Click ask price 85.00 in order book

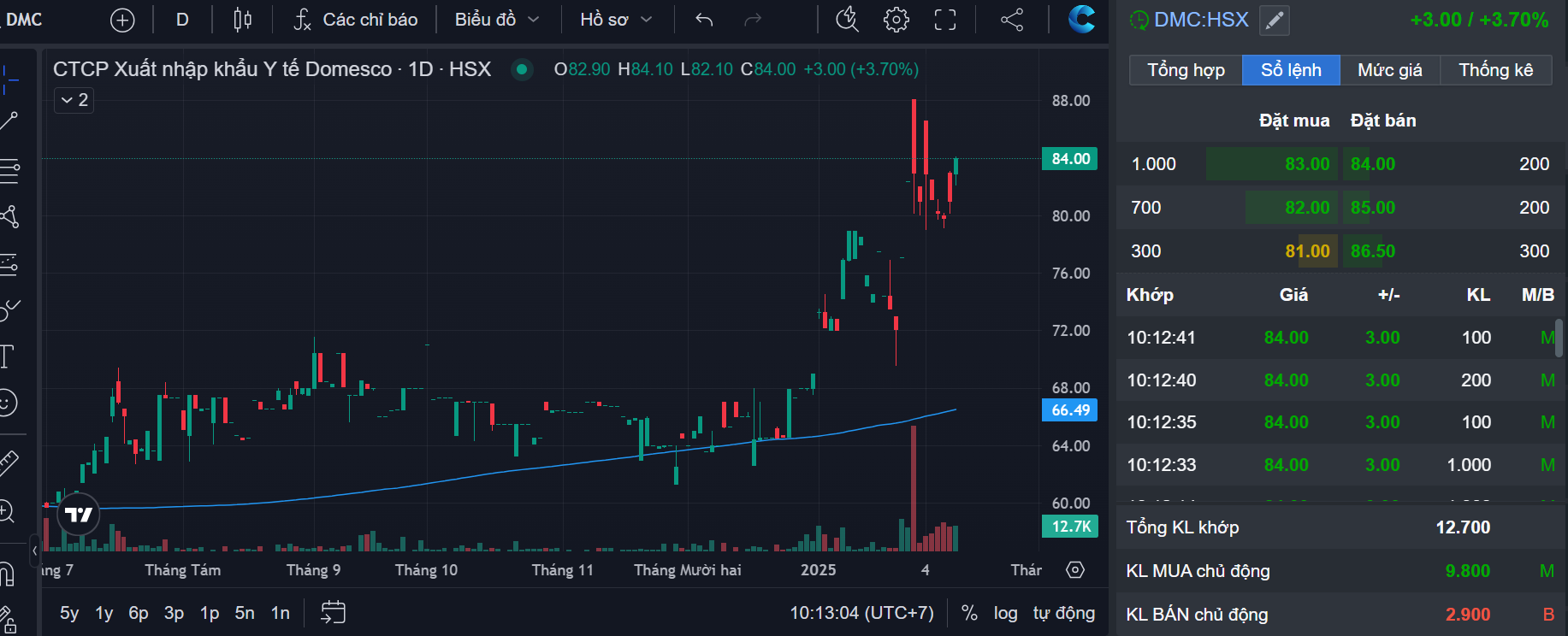pyautogui.click(x=1373, y=208)
